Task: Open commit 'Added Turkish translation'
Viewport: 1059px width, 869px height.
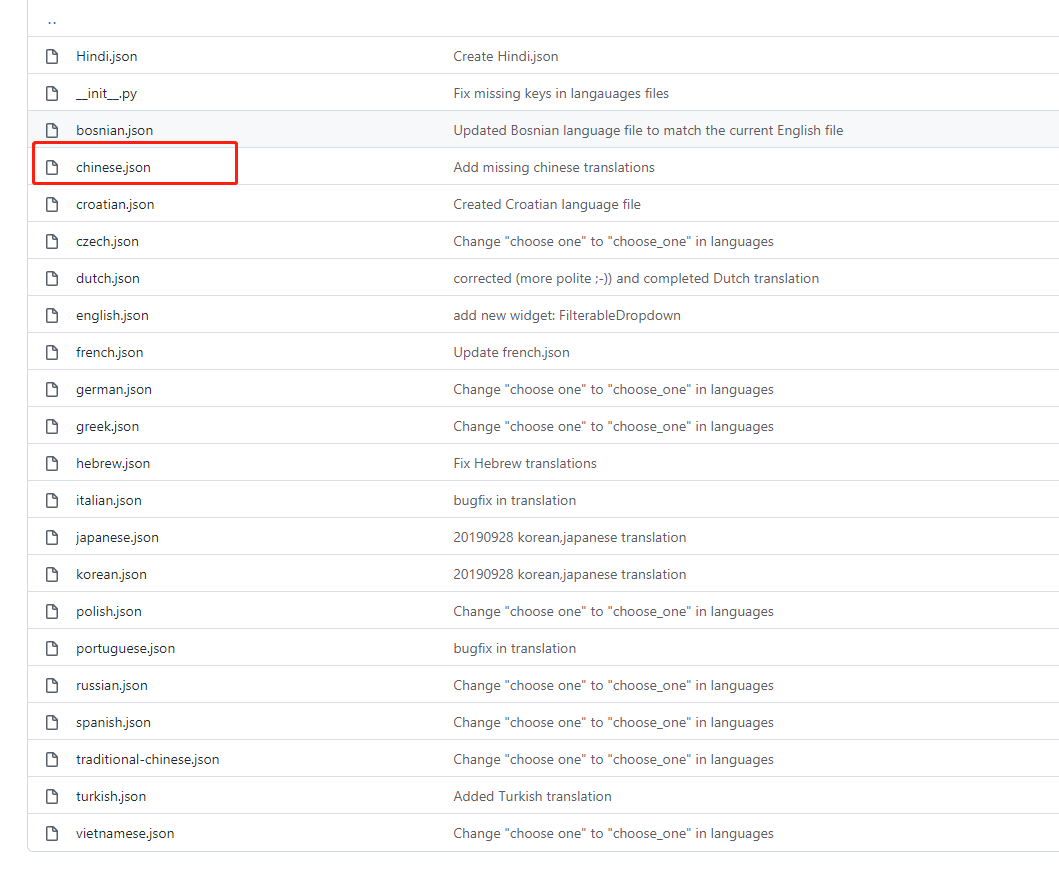Action: (532, 797)
